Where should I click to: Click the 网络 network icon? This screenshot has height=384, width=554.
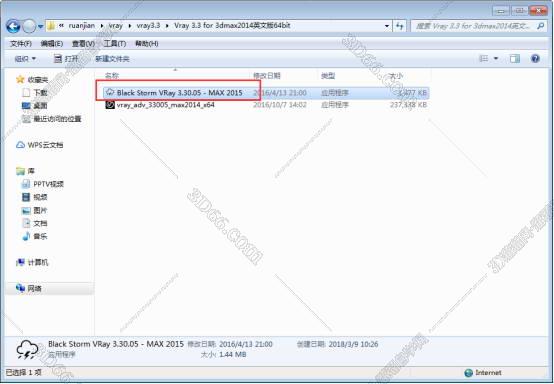(x=20, y=288)
